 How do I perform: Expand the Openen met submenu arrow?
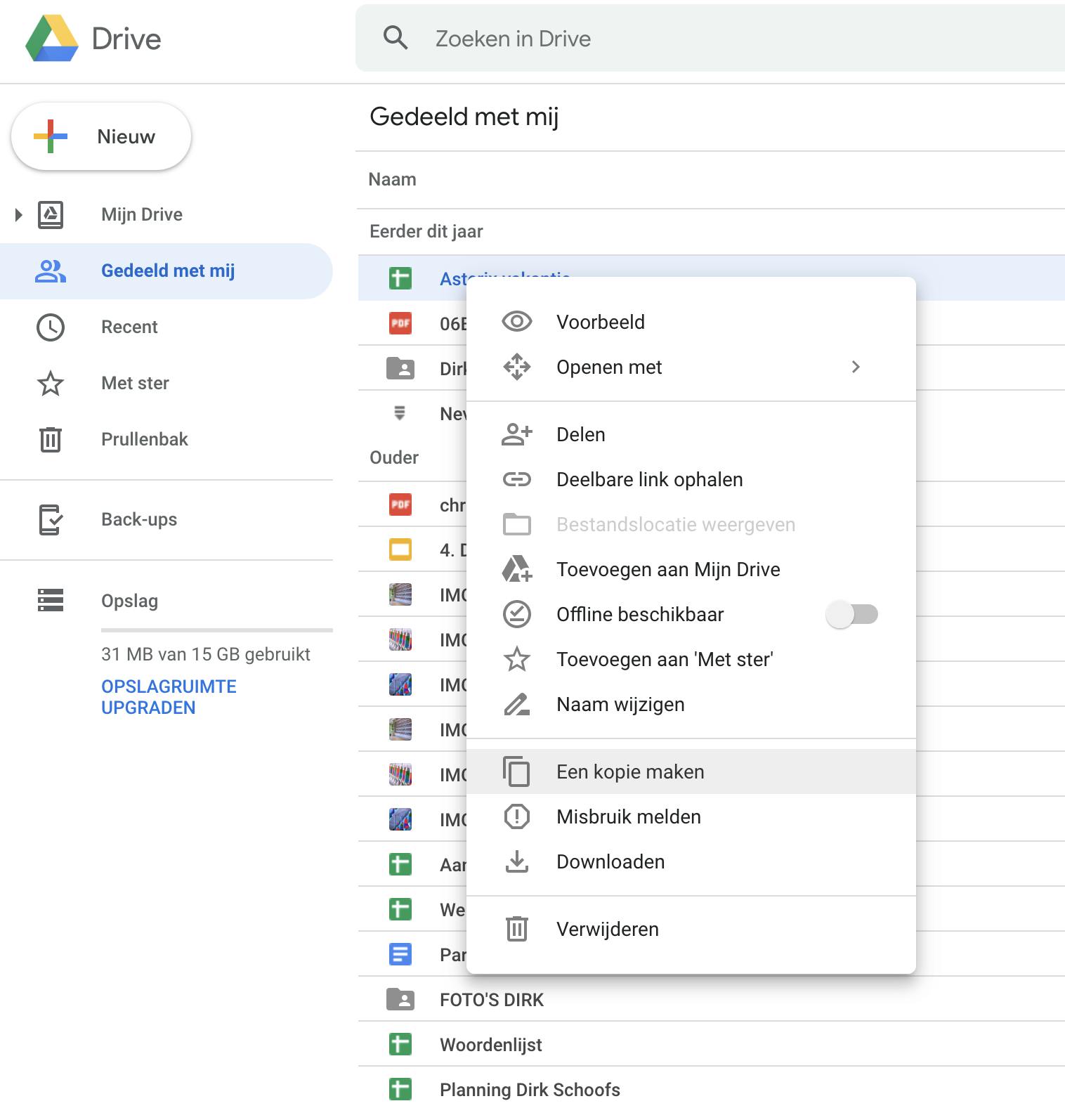(855, 367)
